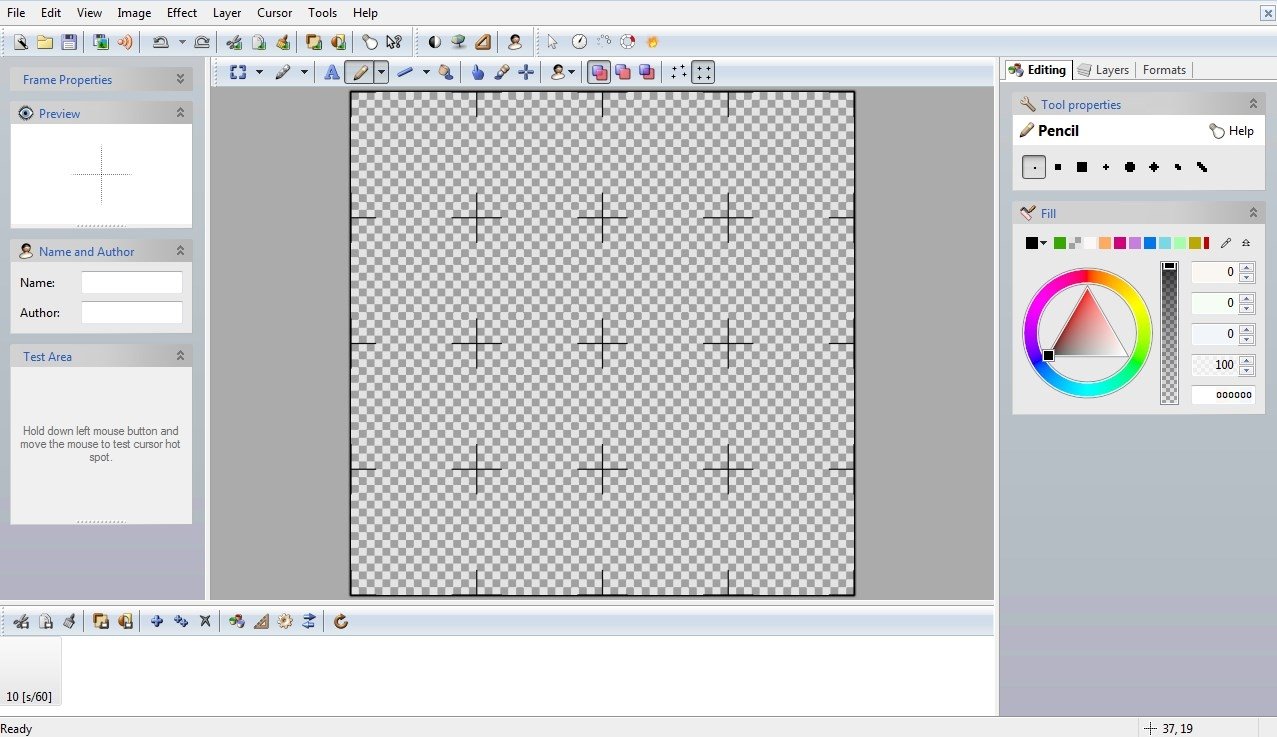Click the Undo arrow icon
Viewport: 1277px width, 737px height.
160,42
